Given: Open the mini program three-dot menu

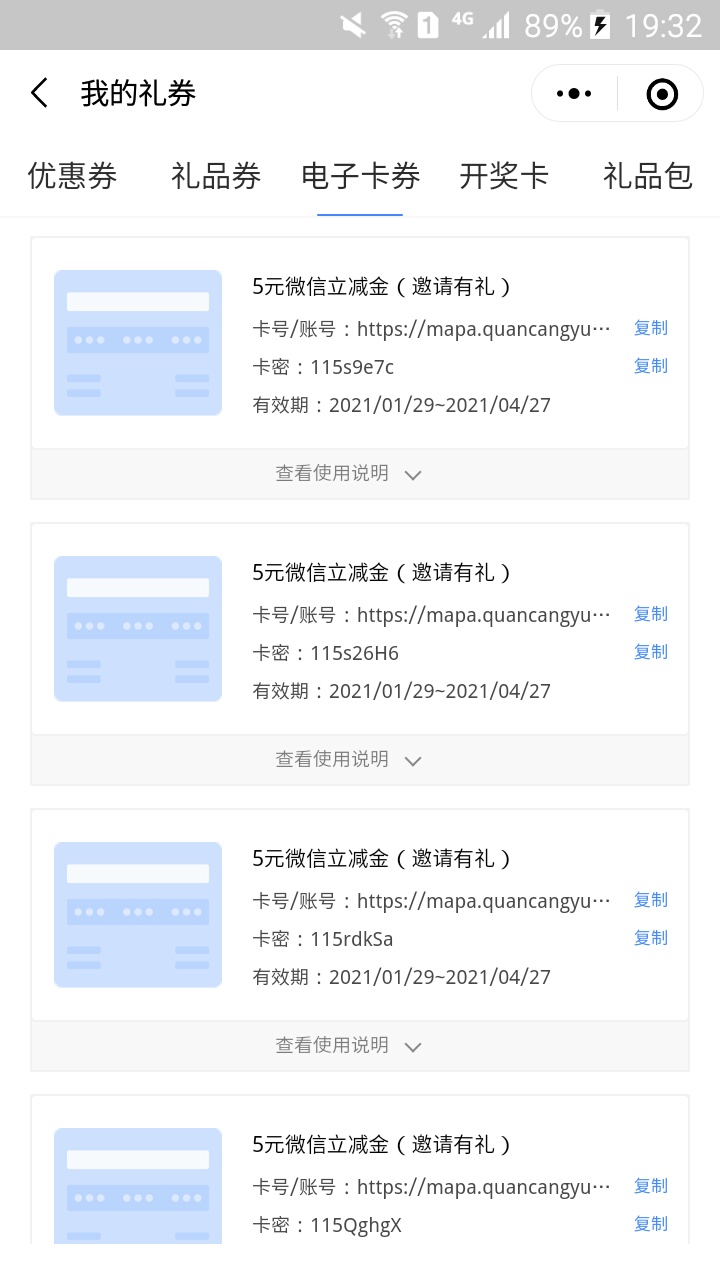Looking at the screenshot, I should pos(574,94).
